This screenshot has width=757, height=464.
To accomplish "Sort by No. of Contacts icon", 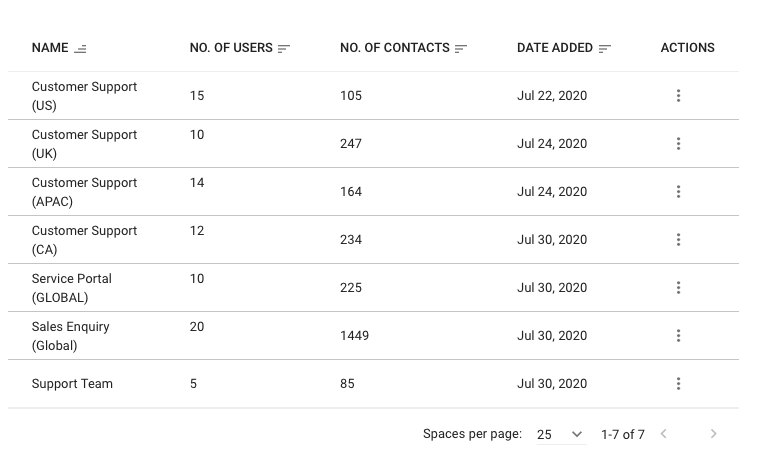I will pos(461,48).
